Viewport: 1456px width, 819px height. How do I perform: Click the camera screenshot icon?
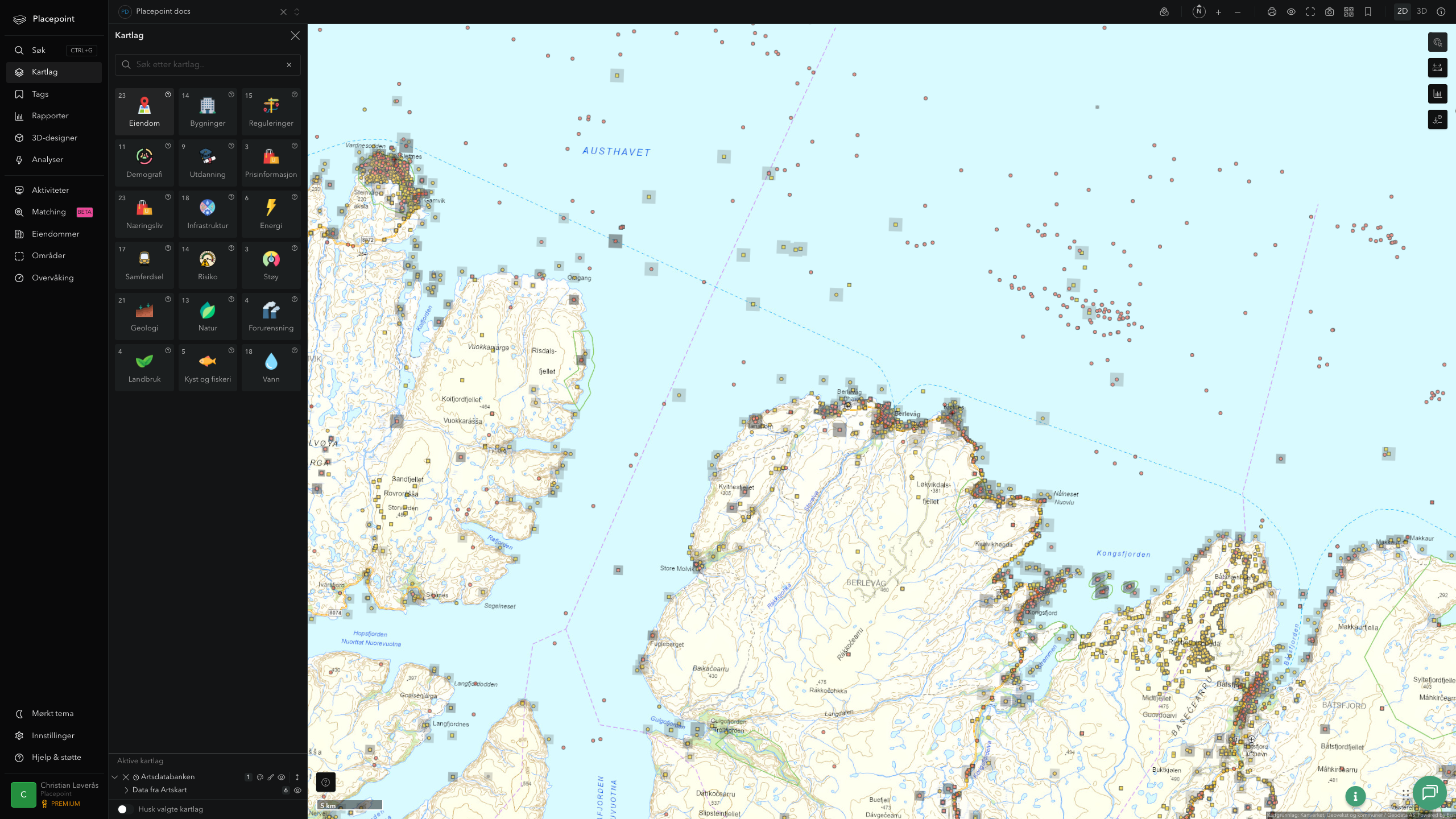[x=1329, y=12]
